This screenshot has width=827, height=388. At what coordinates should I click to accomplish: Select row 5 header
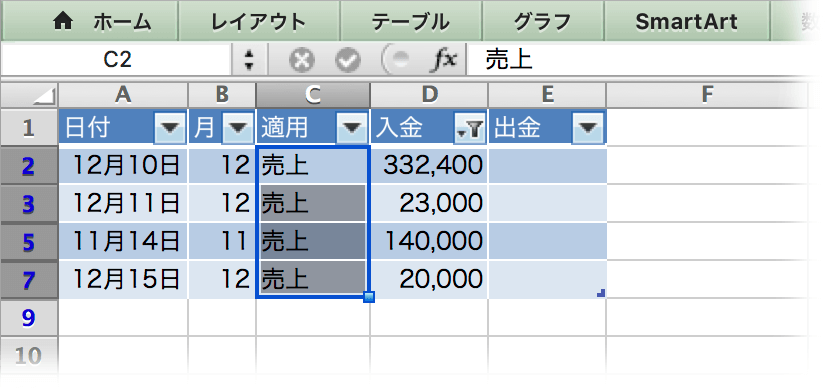coord(28,241)
